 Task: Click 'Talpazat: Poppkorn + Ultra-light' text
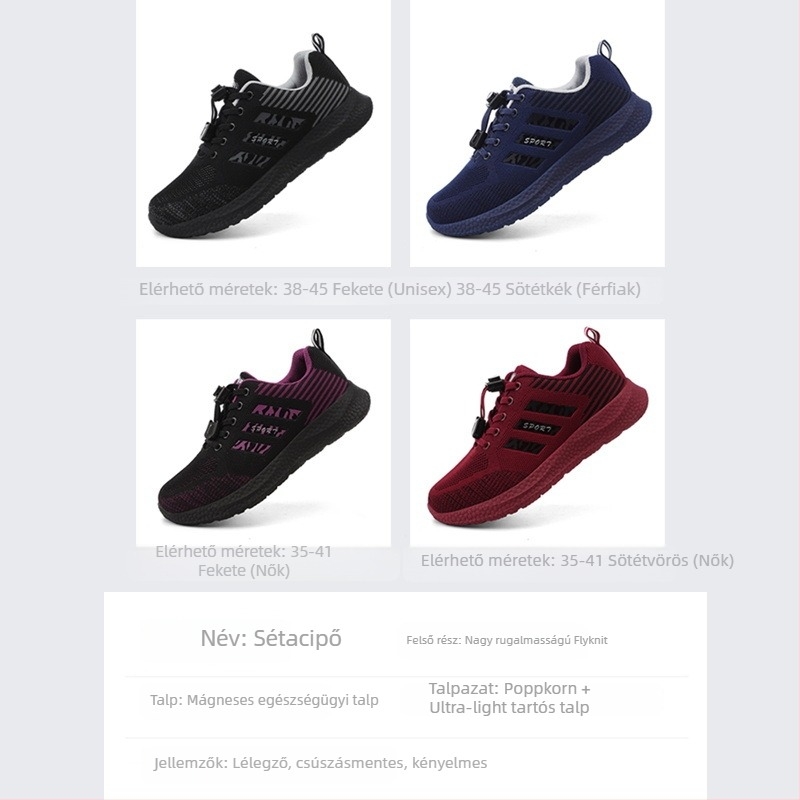tap(509, 698)
